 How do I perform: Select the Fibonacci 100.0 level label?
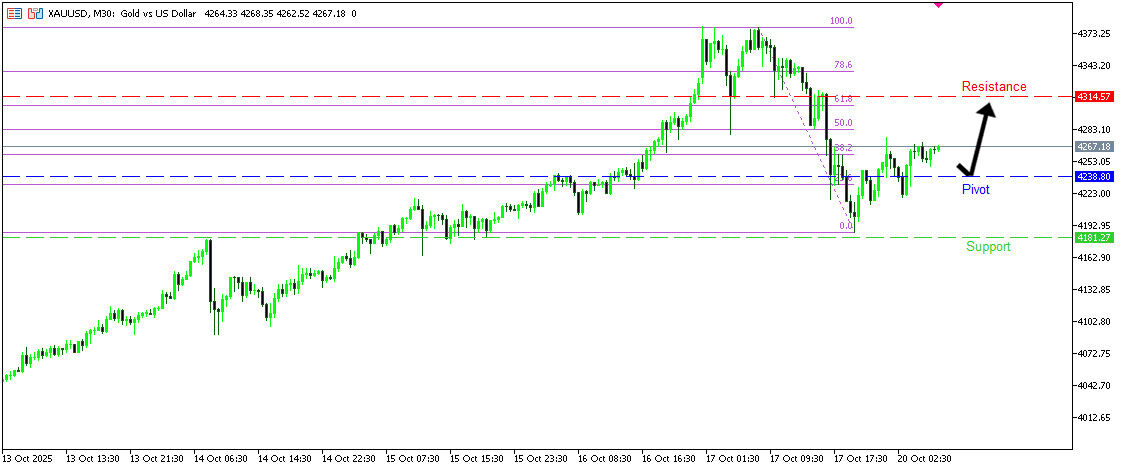pyautogui.click(x=842, y=21)
